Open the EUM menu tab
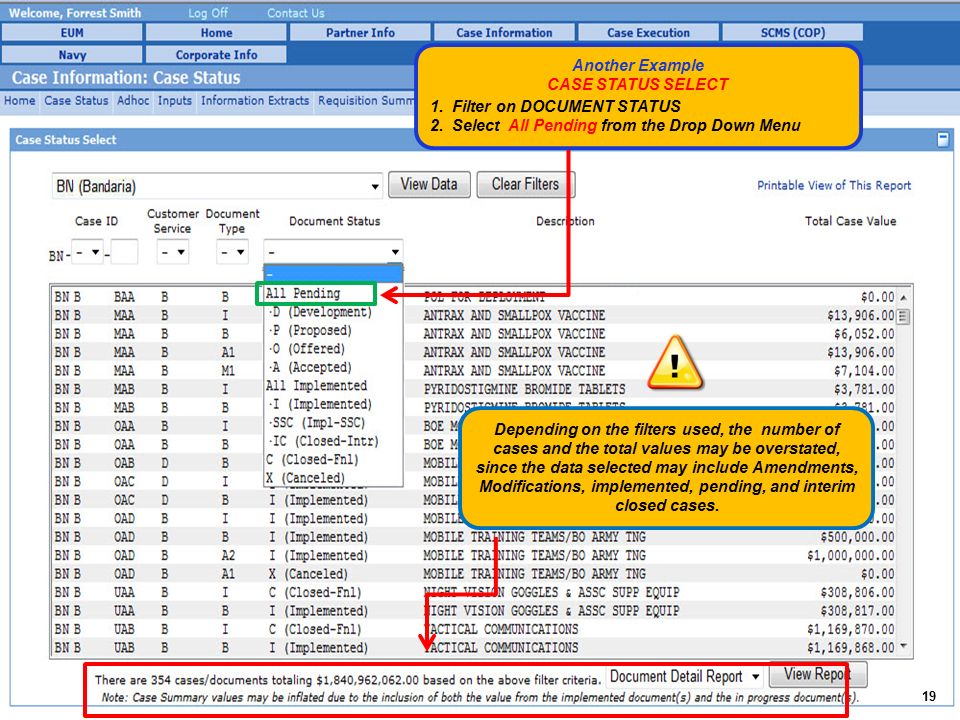 pos(72,32)
